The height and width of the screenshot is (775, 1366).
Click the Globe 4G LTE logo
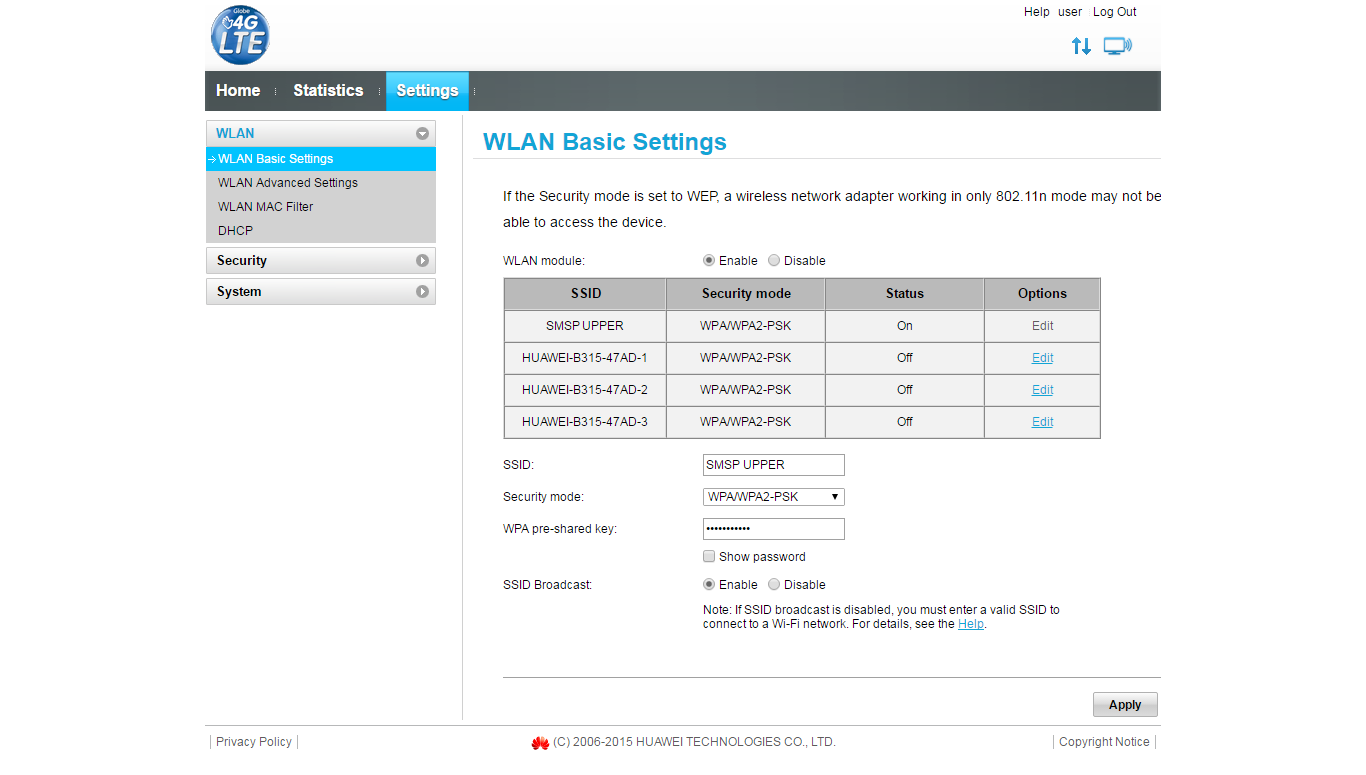(240, 34)
